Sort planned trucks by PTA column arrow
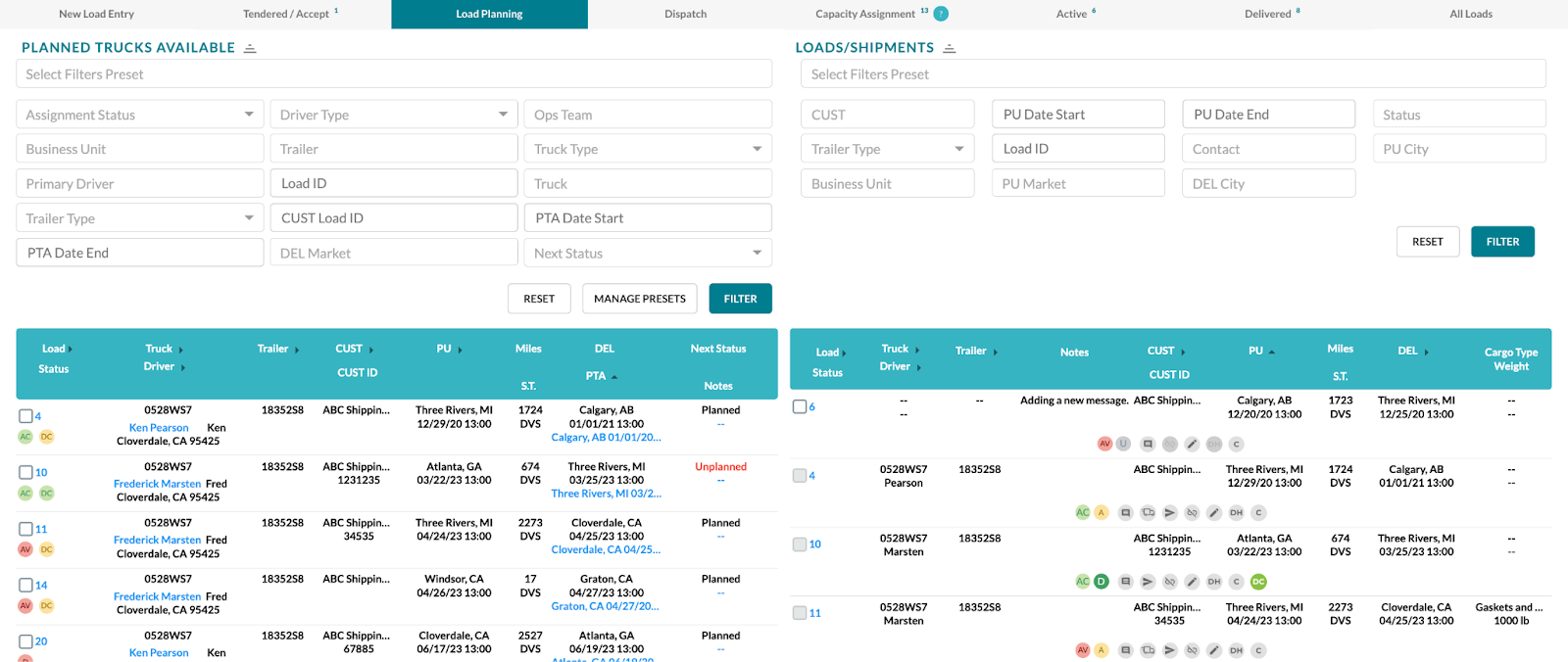The height and width of the screenshot is (662, 1568). pos(614,376)
